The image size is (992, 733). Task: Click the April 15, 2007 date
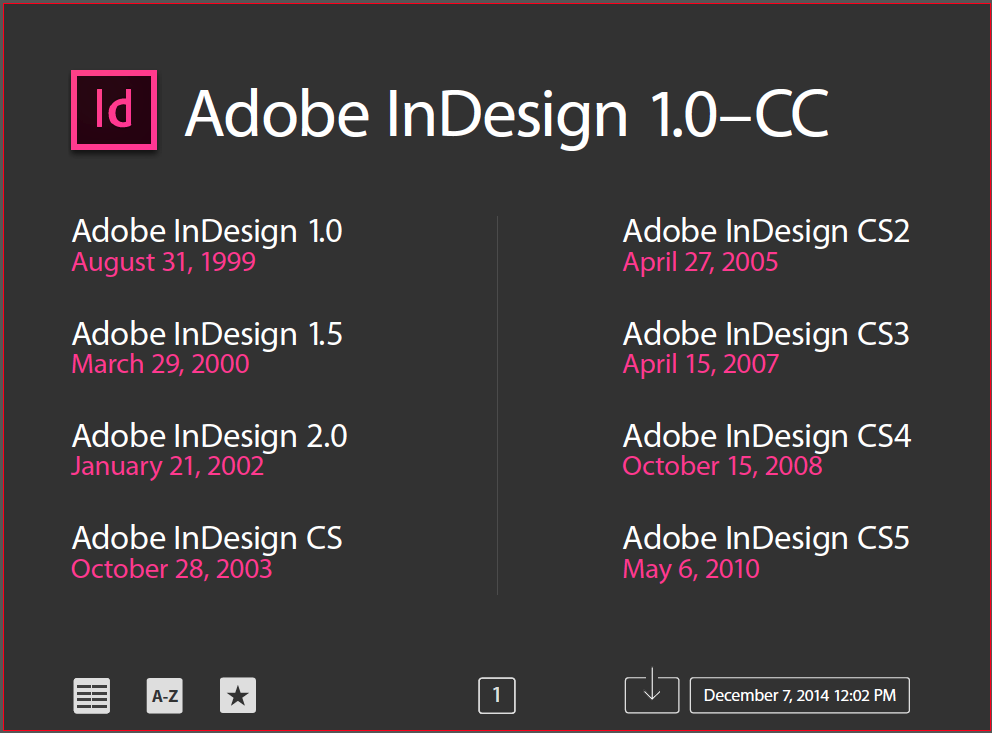(701, 364)
